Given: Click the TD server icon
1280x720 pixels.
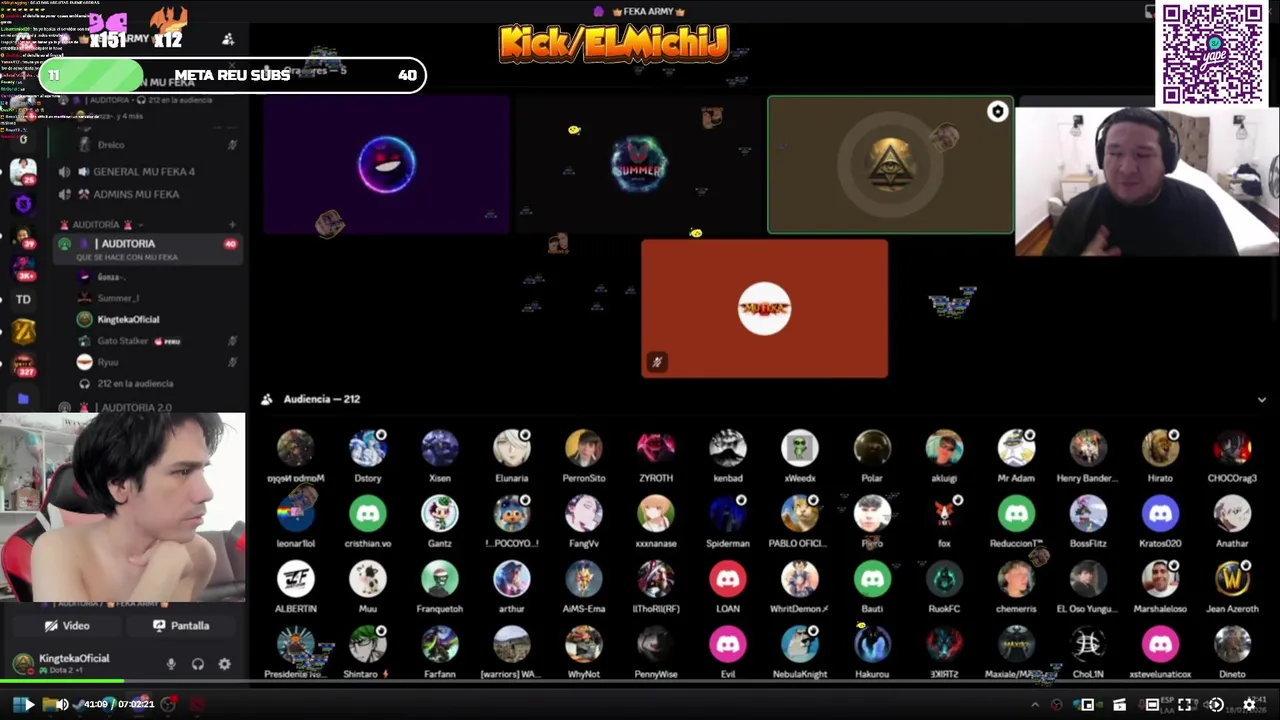Looking at the screenshot, I should point(23,299).
